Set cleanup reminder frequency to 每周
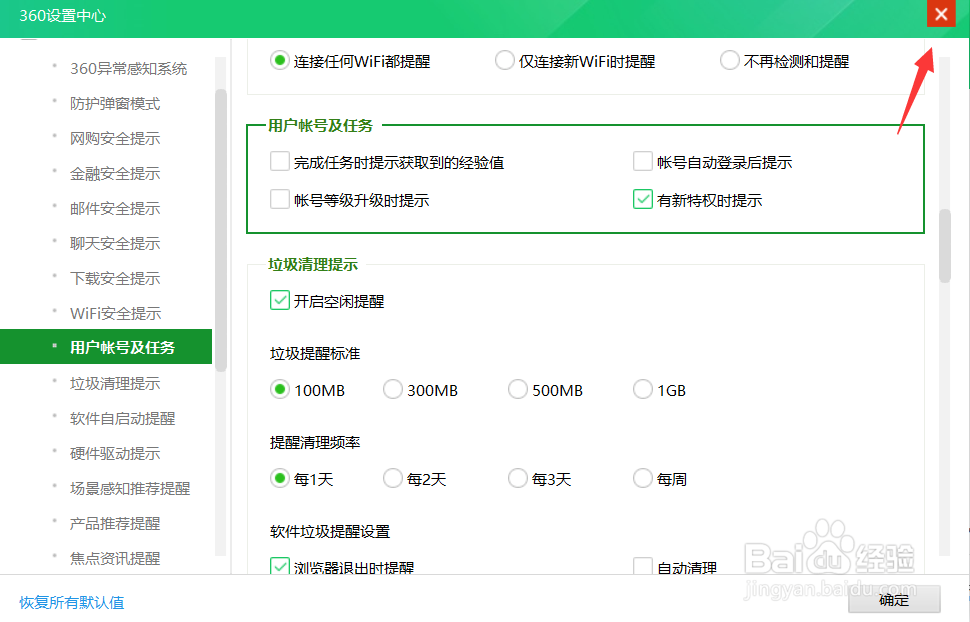This screenshot has height=622, width=970. [x=643, y=478]
